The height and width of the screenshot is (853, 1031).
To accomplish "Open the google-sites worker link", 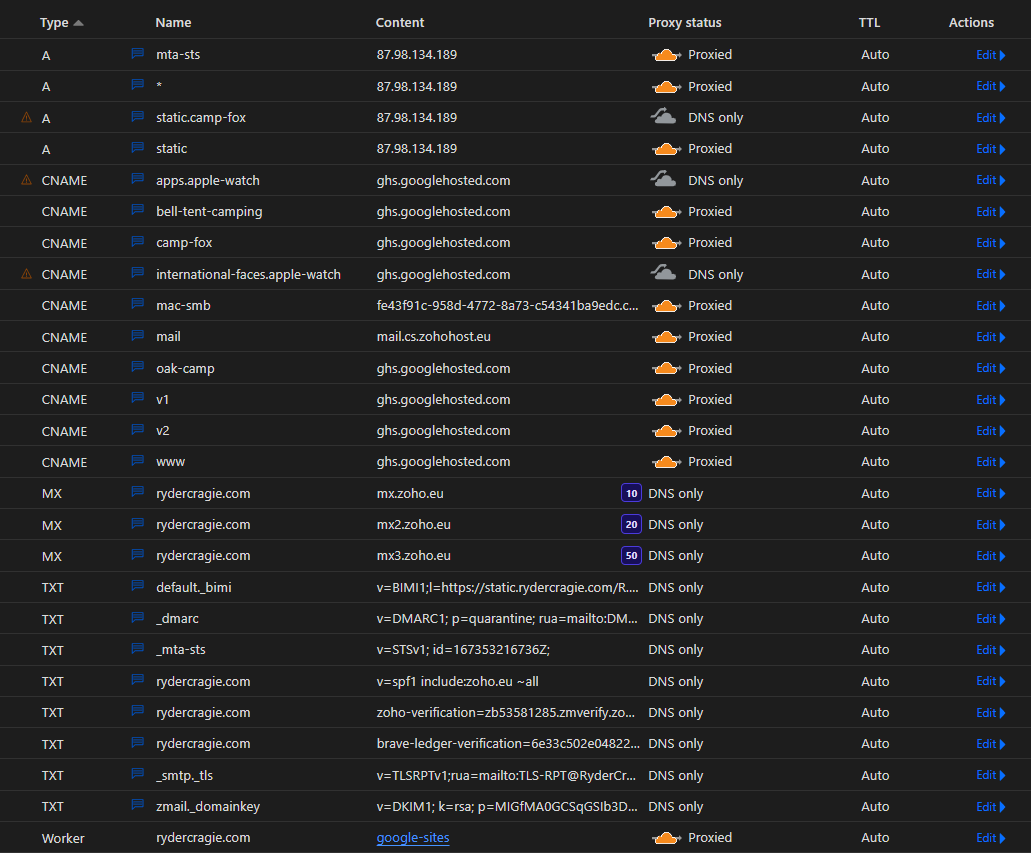I will coord(413,838).
